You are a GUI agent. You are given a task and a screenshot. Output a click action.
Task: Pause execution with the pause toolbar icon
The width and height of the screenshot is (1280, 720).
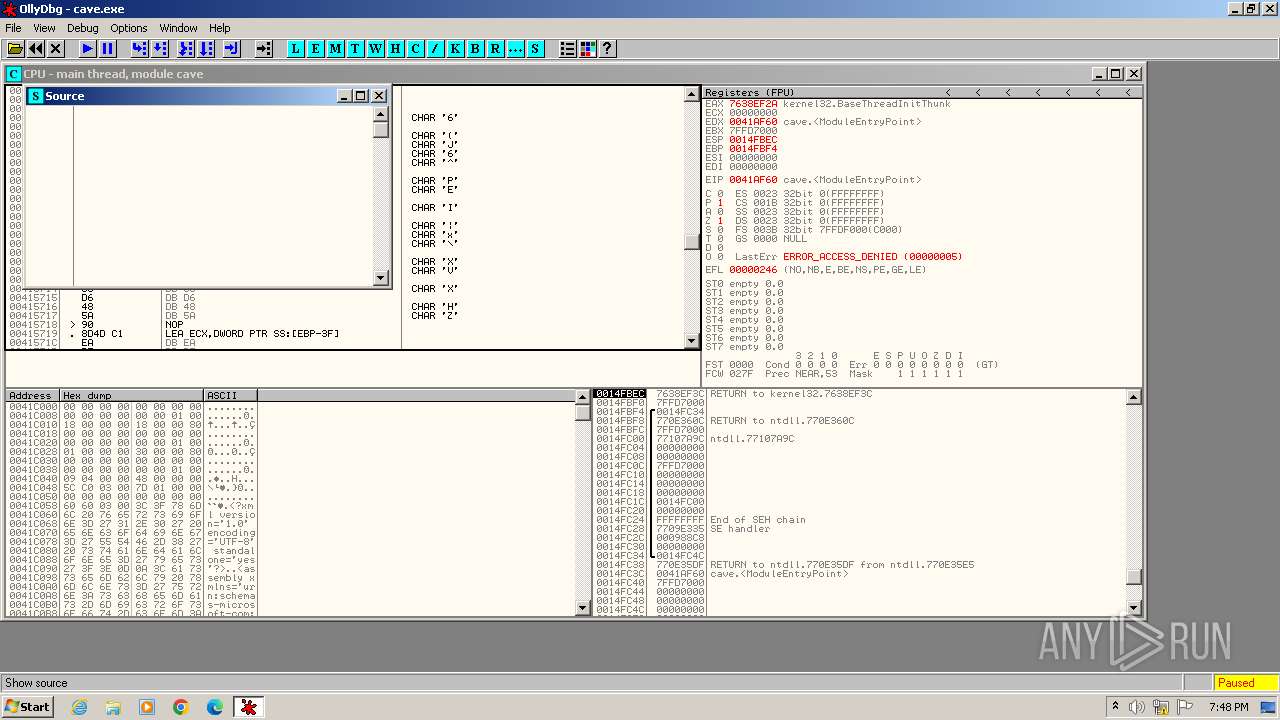tap(108, 48)
